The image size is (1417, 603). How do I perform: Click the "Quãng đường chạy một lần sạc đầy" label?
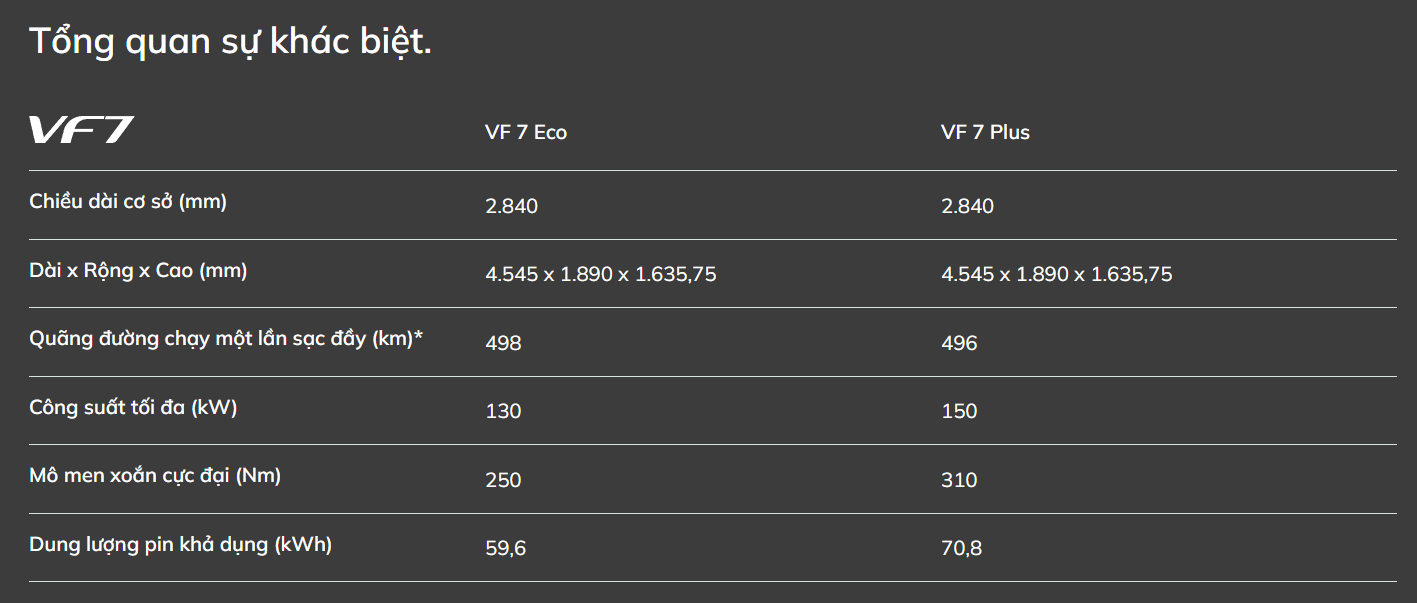click(x=226, y=339)
